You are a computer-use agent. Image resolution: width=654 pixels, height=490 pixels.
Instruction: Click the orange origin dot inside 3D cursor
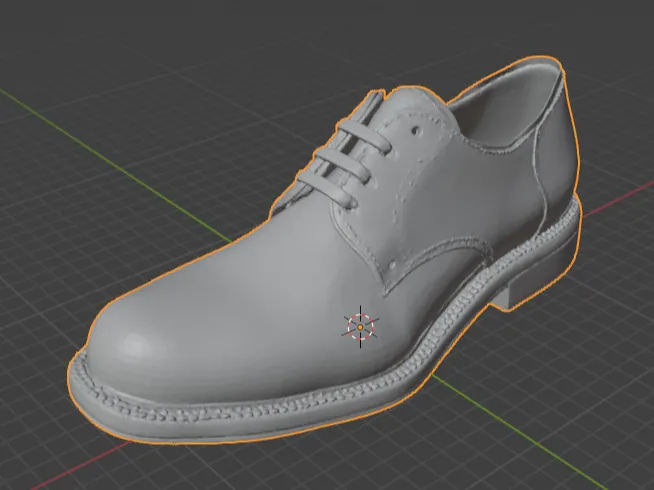[x=360, y=328]
